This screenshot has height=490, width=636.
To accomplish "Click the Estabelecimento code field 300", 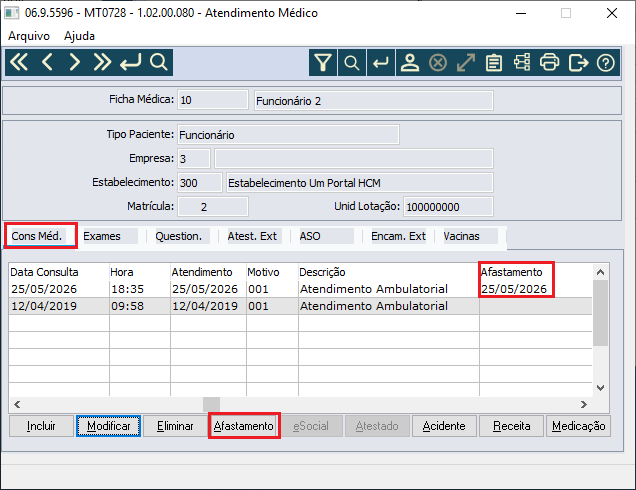I will click(x=200, y=183).
